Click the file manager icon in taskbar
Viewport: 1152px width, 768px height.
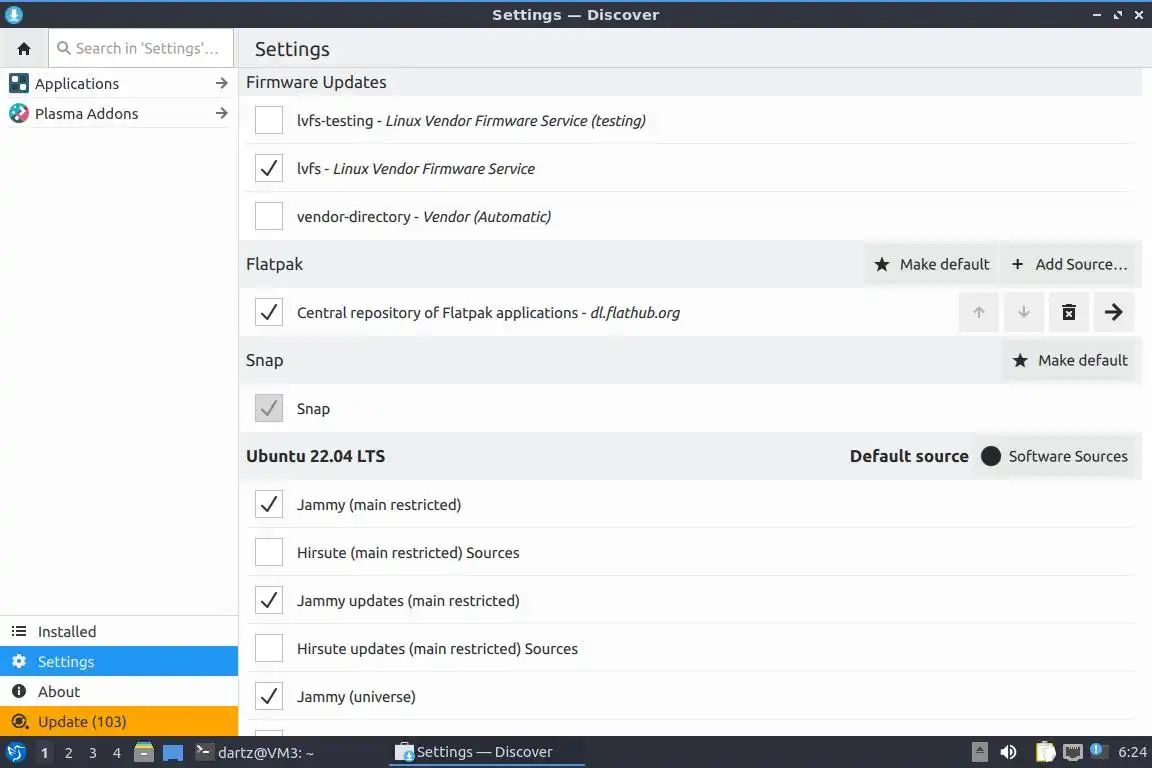tap(144, 752)
